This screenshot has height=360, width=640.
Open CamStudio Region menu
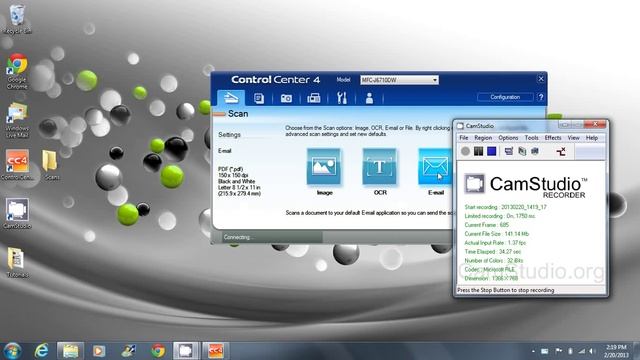(x=483, y=138)
